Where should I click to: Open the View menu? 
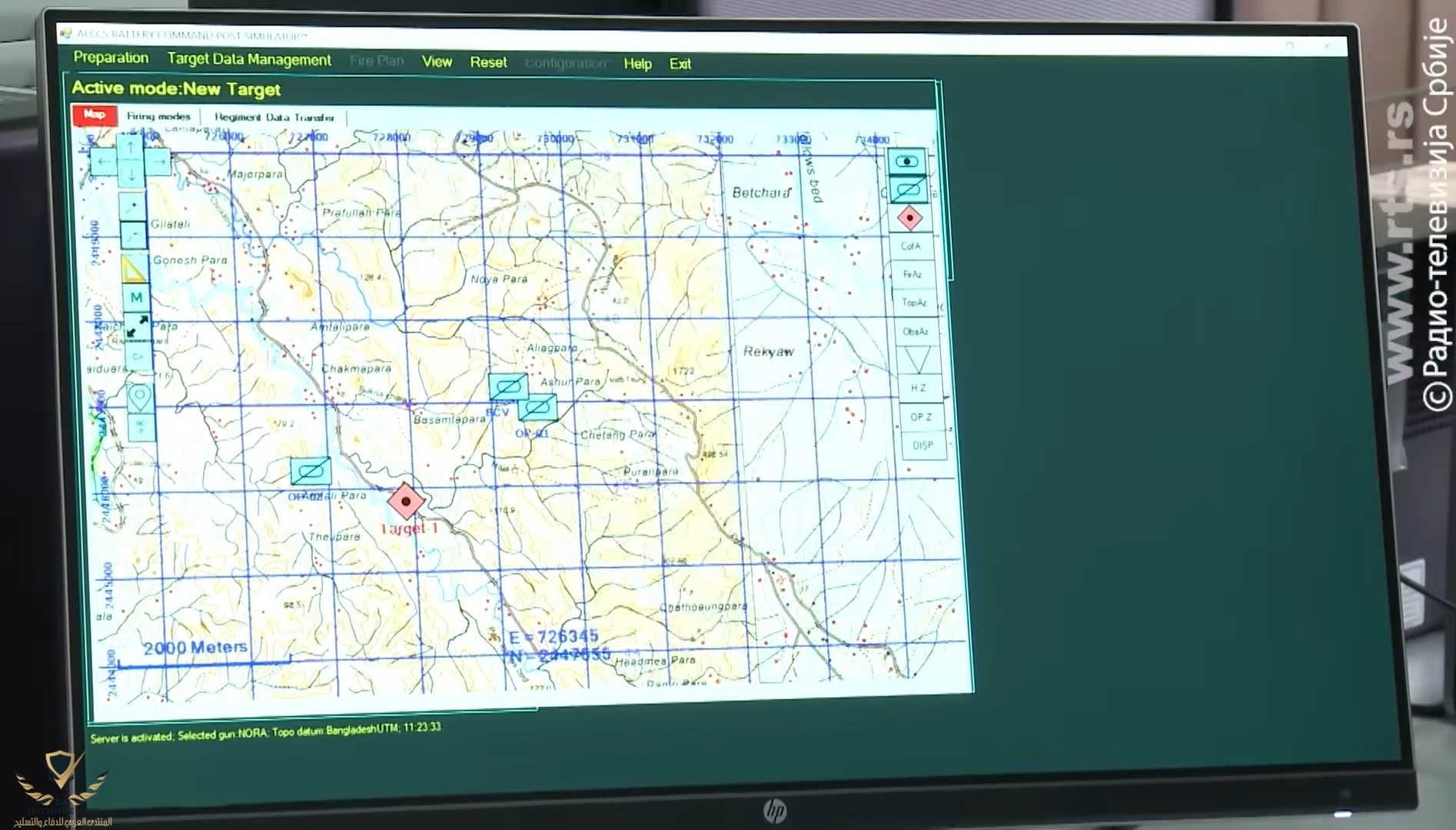pyautogui.click(x=437, y=61)
